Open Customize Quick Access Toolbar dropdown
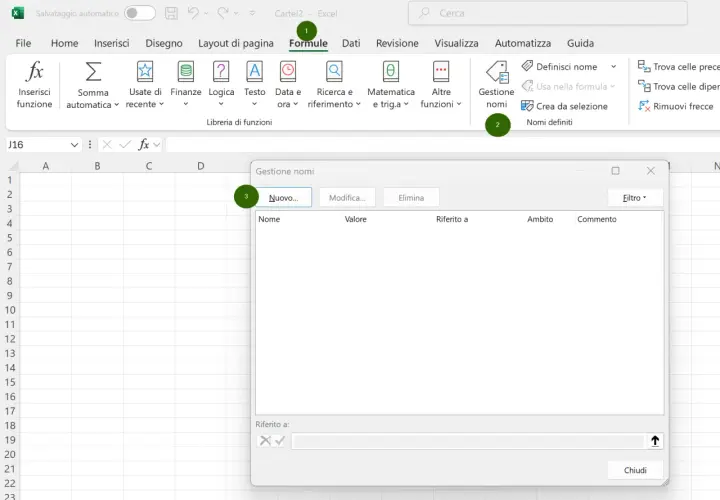Image resolution: width=720 pixels, height=500 pixels. point(252,13)
